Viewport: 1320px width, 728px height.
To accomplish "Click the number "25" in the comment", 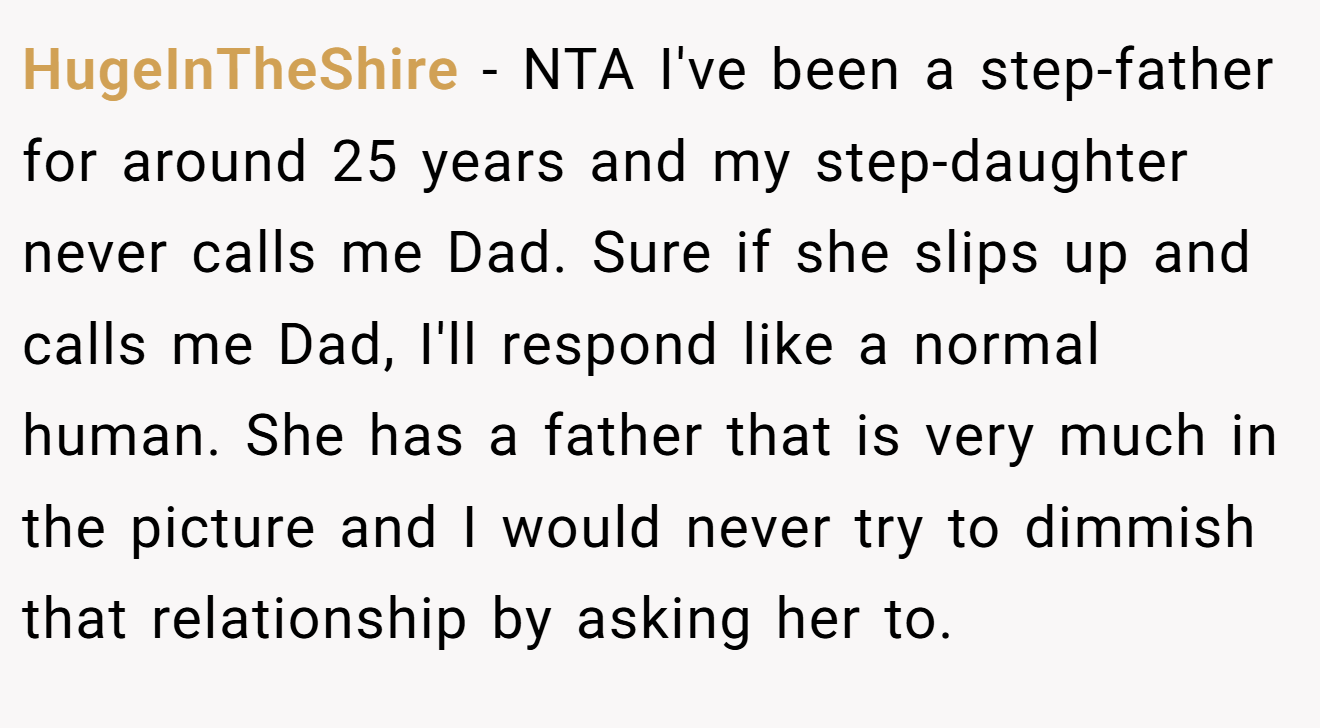I will (366, 163).
